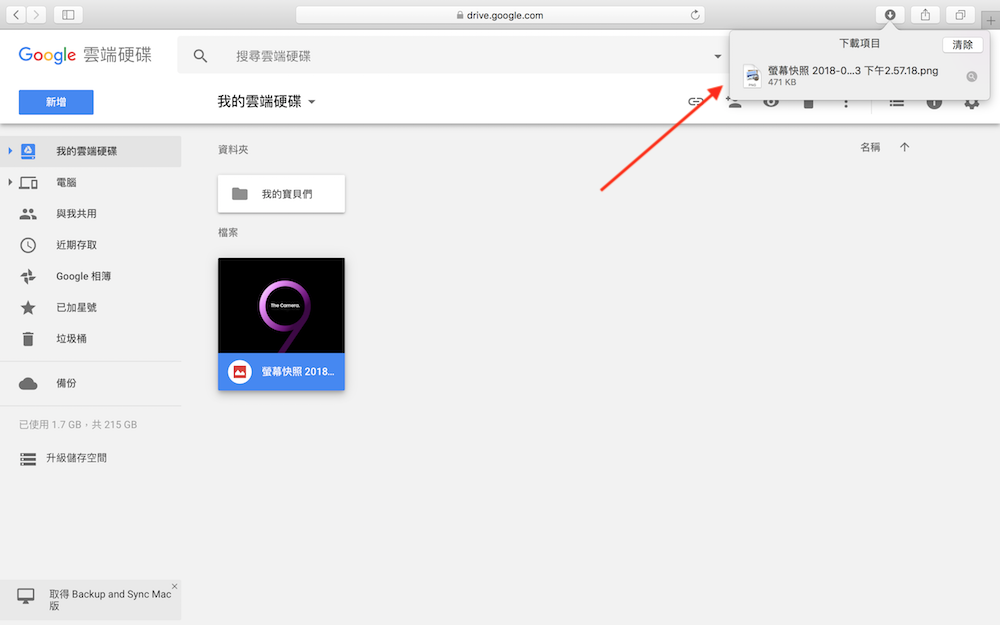Click the monitor icon in Backup banner
Screen dimensions: 1000x625
pyautogui.click(x=26, y=596)
